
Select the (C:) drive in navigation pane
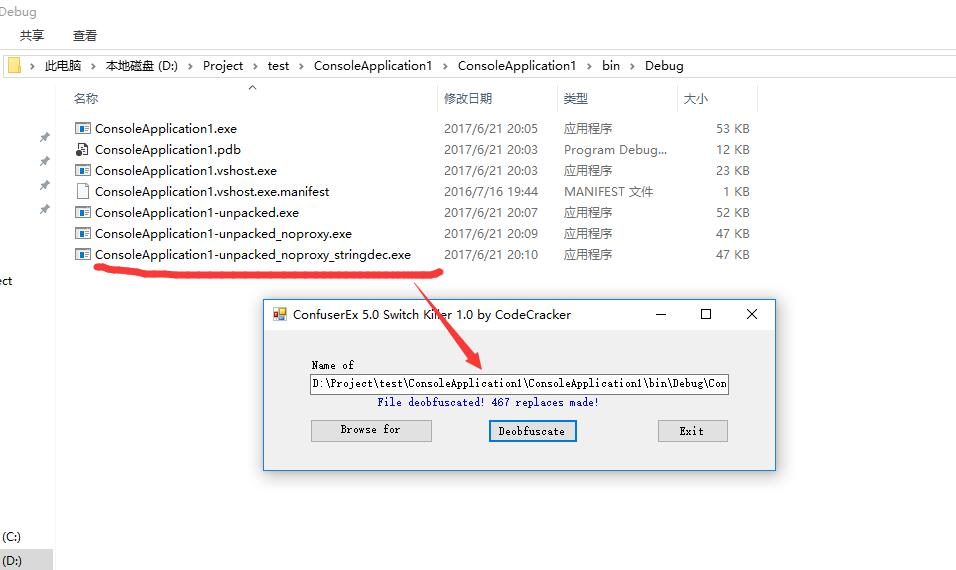coord(12,536)
